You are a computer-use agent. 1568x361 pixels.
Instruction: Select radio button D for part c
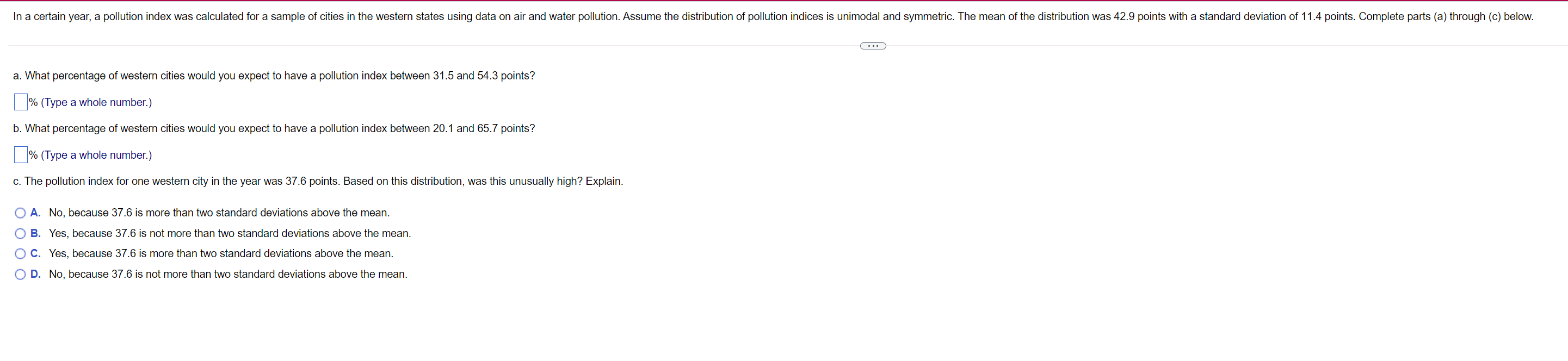[x=20, y=275]
